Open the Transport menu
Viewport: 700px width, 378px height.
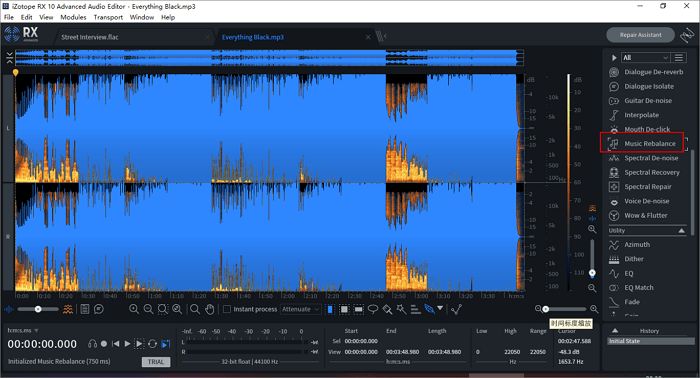pyautogui.click(x=108, y=17)
